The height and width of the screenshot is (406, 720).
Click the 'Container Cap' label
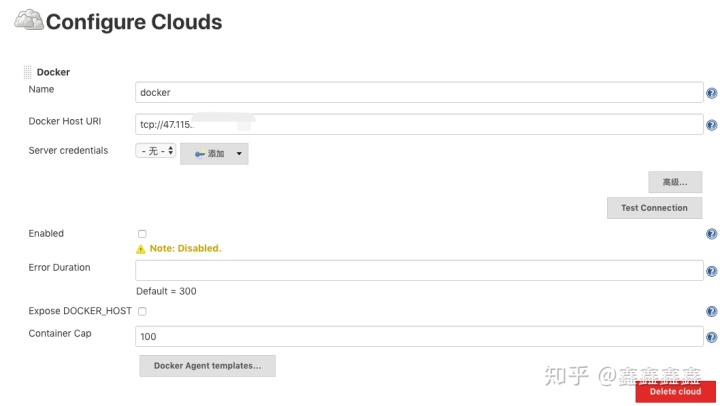[60, 333]
